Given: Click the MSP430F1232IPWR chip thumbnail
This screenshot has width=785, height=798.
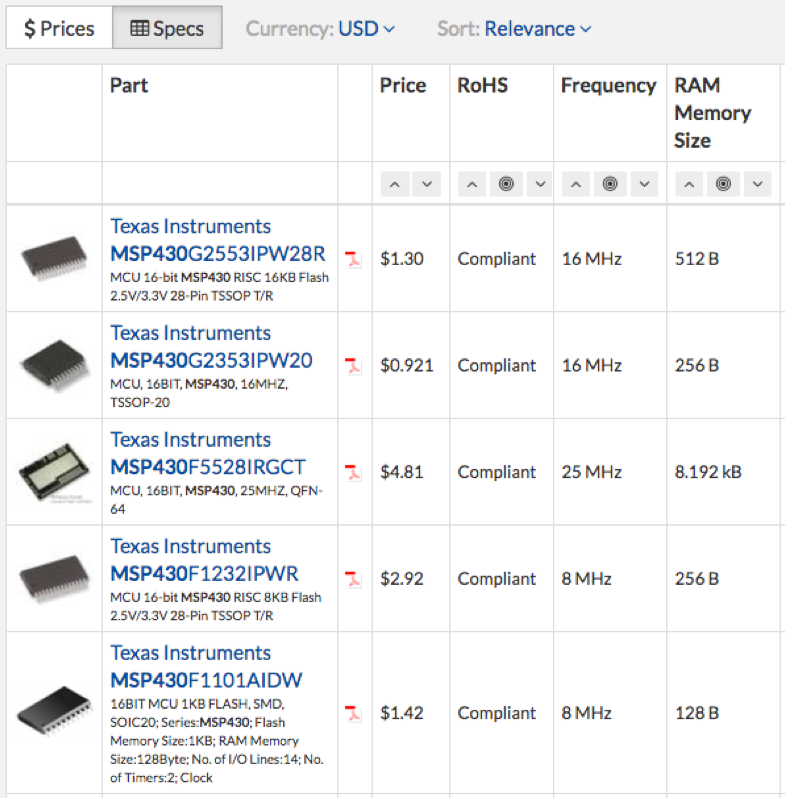Looking at the screenshot, I should tap(54, 578).
